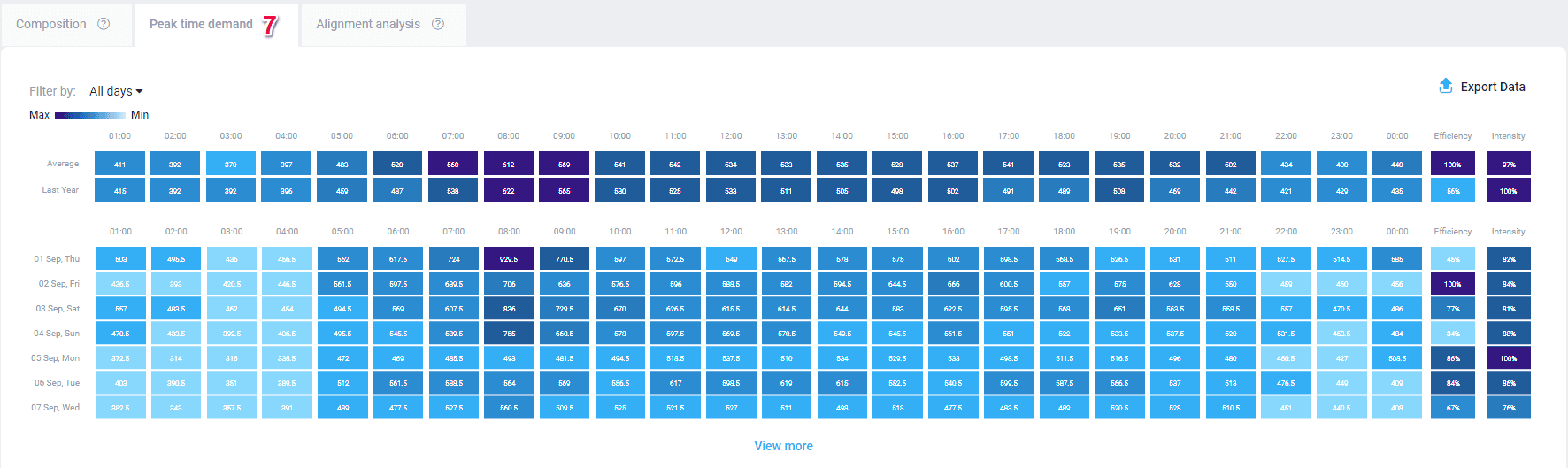This screenshot has height=468, width=1568.
Task: Switch to the Alignment analysis tab
Action: [368, 24]
